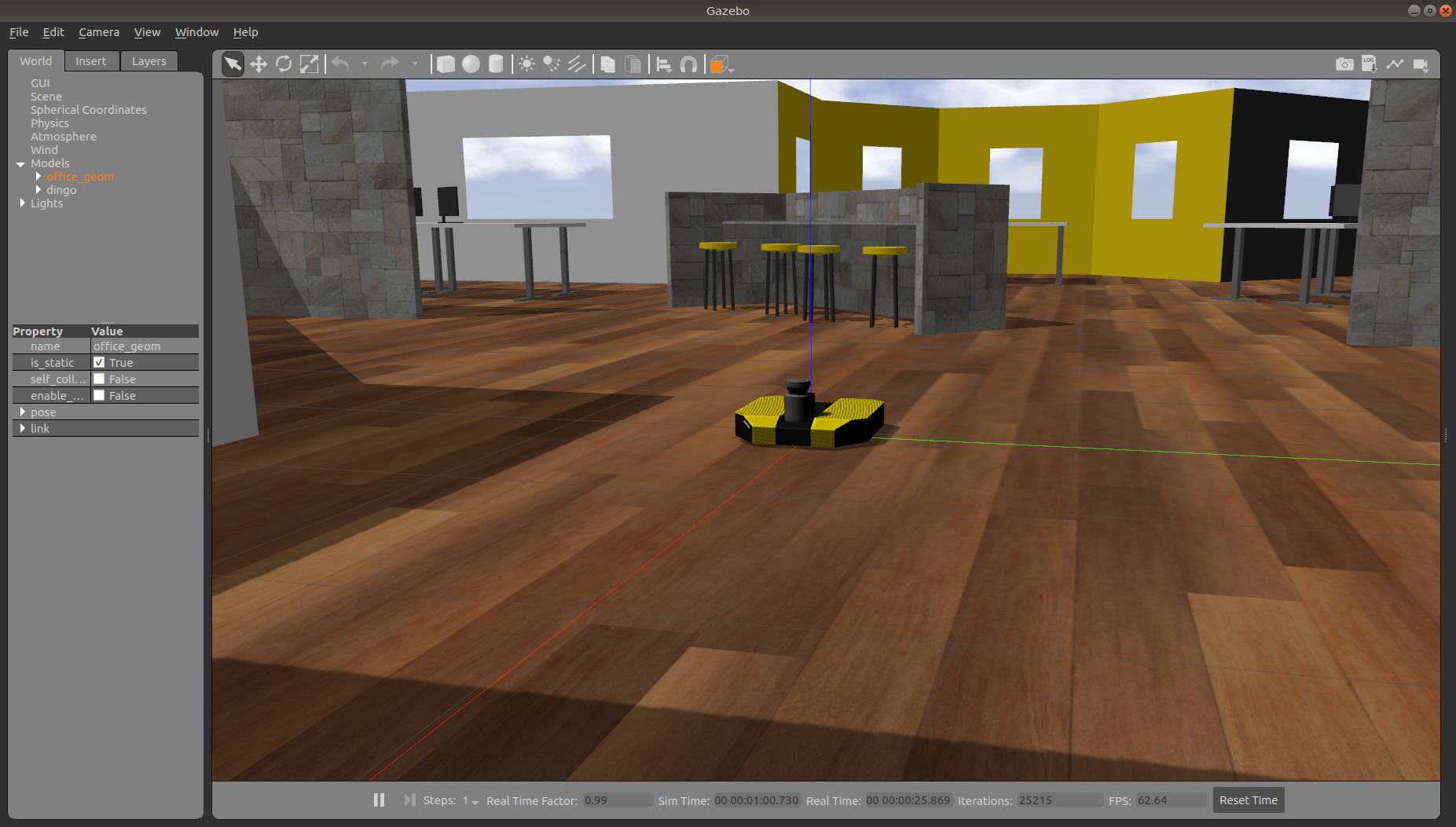Select the translate mode tool

tap(259, 64)
